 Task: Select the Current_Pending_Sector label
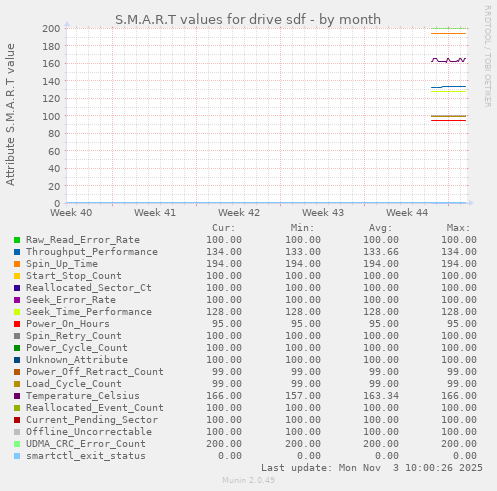coord(92,420)
